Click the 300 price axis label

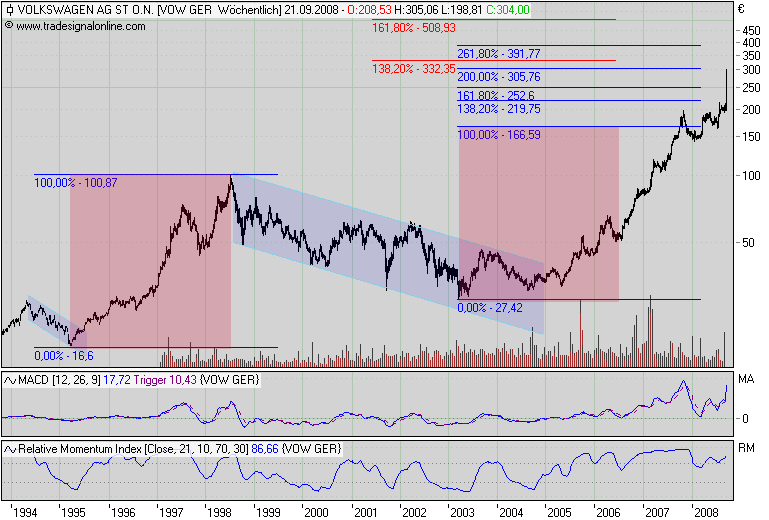tap(751, 70)
